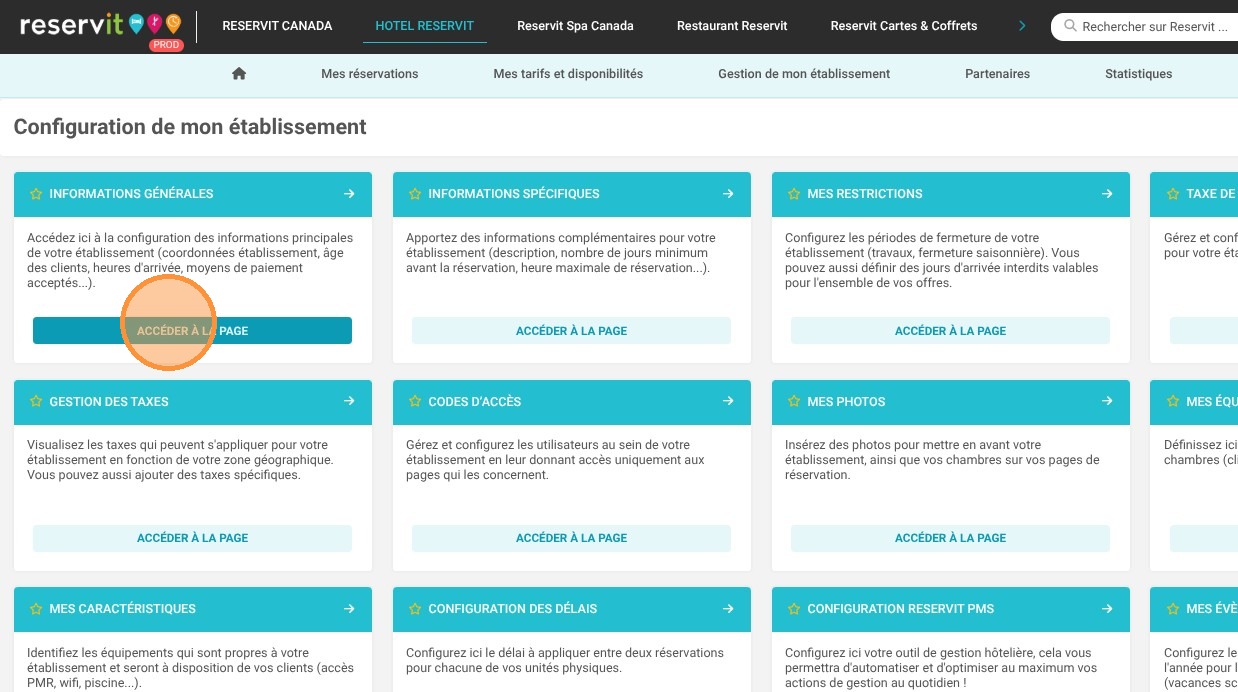Click the Configuration de mon établissement heading
1238x692 pixels.
[x=190, y=127]
